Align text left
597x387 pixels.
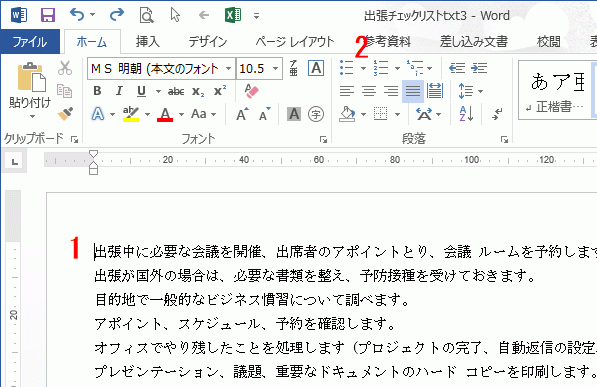coord(347,91)
